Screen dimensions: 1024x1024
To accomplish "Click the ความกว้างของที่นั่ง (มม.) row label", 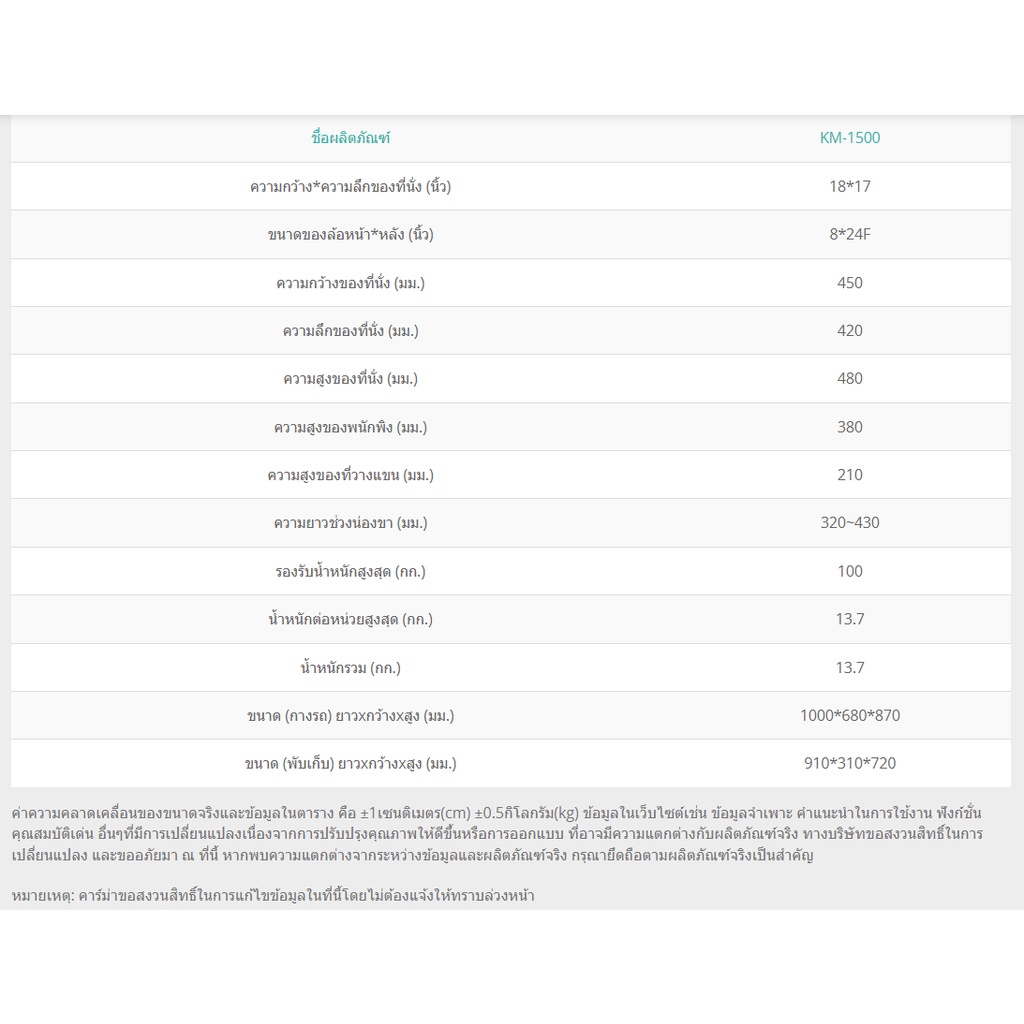I will click(x=351, y=283).
